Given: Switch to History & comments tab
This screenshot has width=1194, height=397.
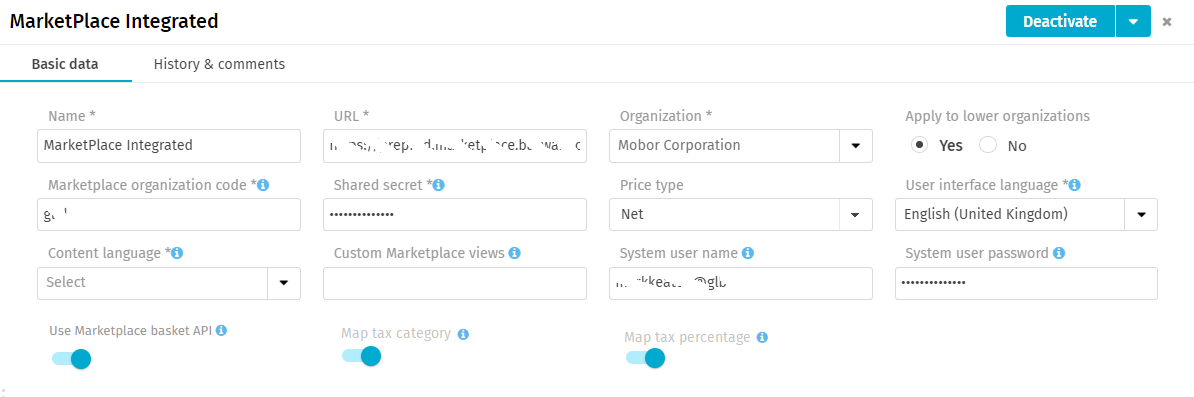Looking at the screenshot, I should (219, 64).
